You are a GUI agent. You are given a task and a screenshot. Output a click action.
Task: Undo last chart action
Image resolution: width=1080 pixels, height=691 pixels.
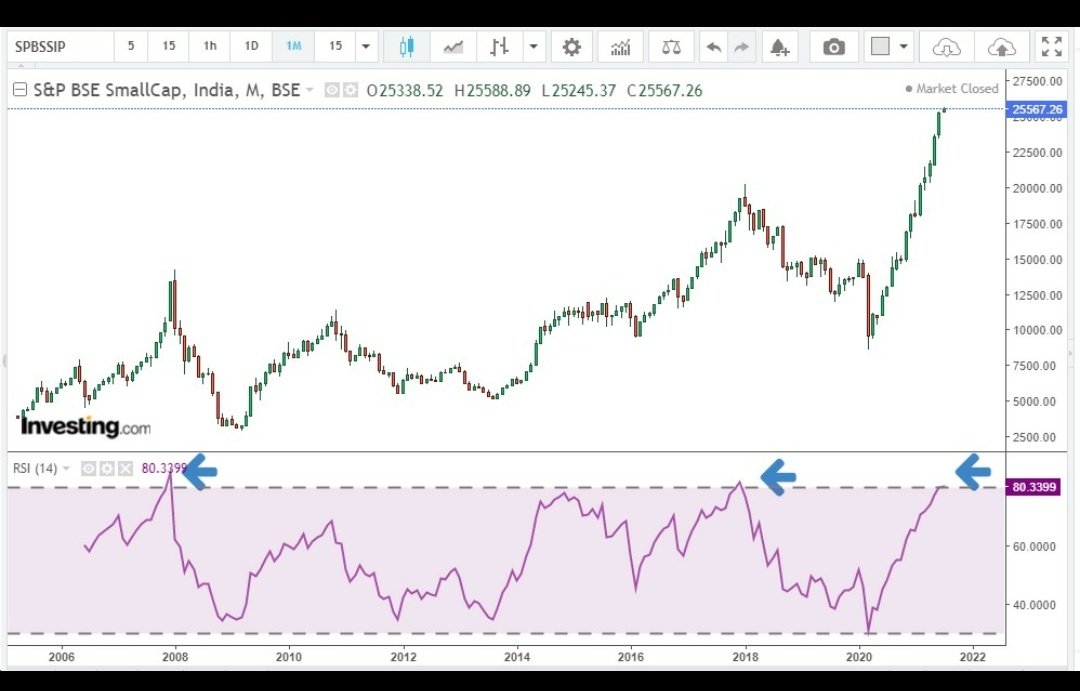[714, 47]
